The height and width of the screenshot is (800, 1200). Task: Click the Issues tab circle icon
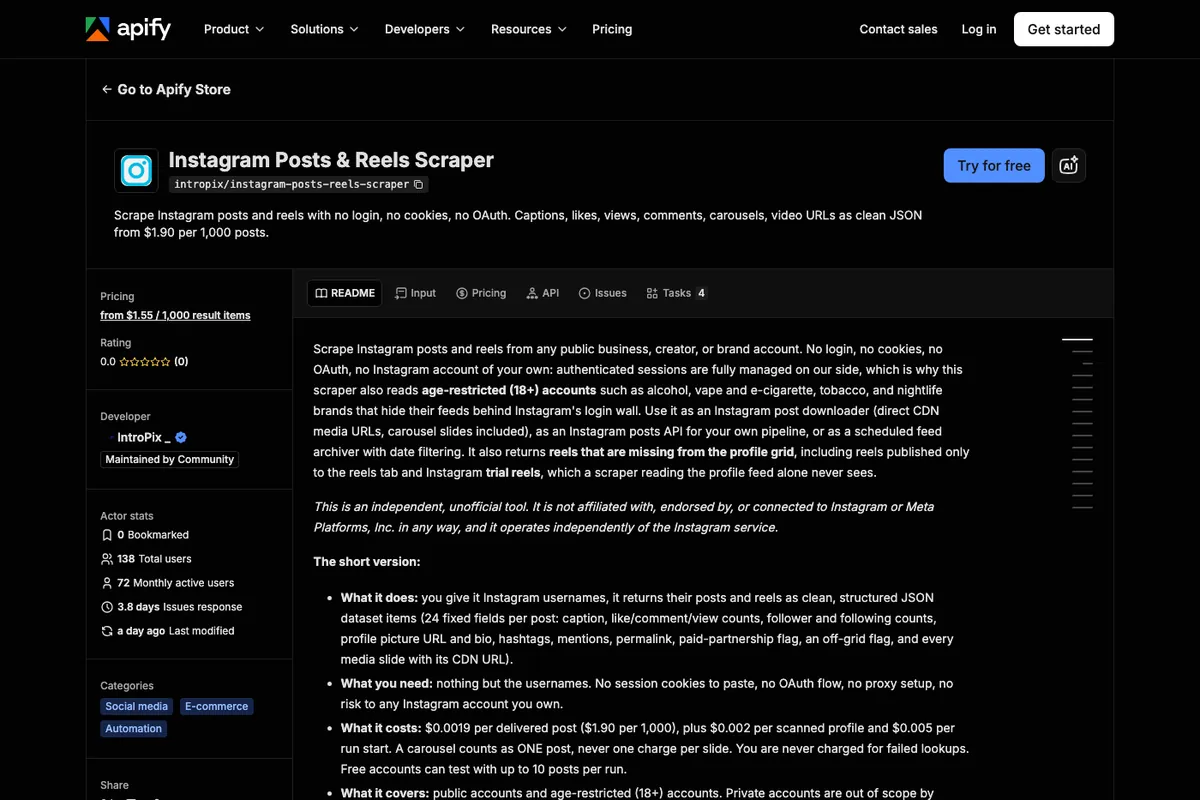(585, 293)
